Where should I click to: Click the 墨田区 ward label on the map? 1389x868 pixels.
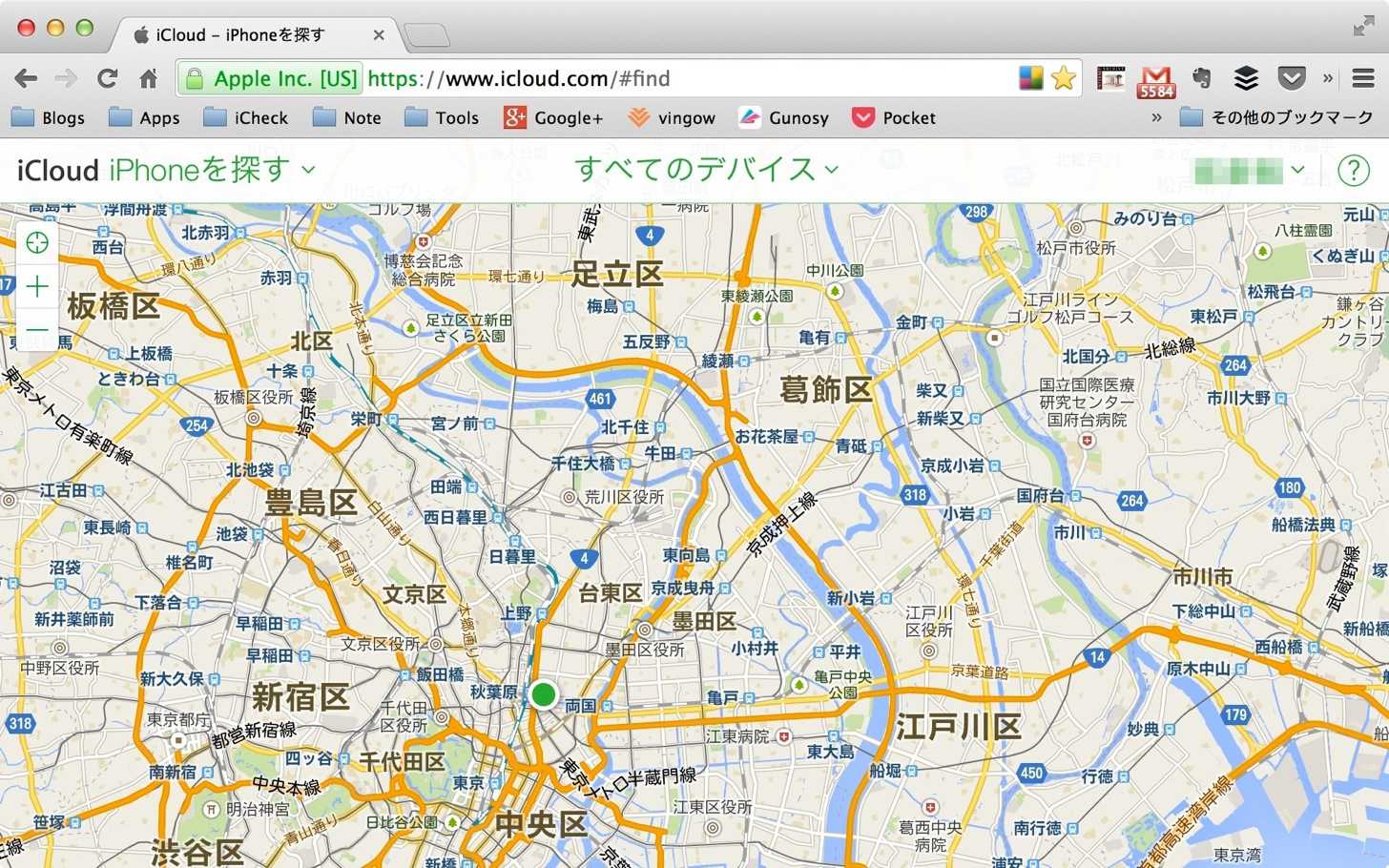pos(704,621)
